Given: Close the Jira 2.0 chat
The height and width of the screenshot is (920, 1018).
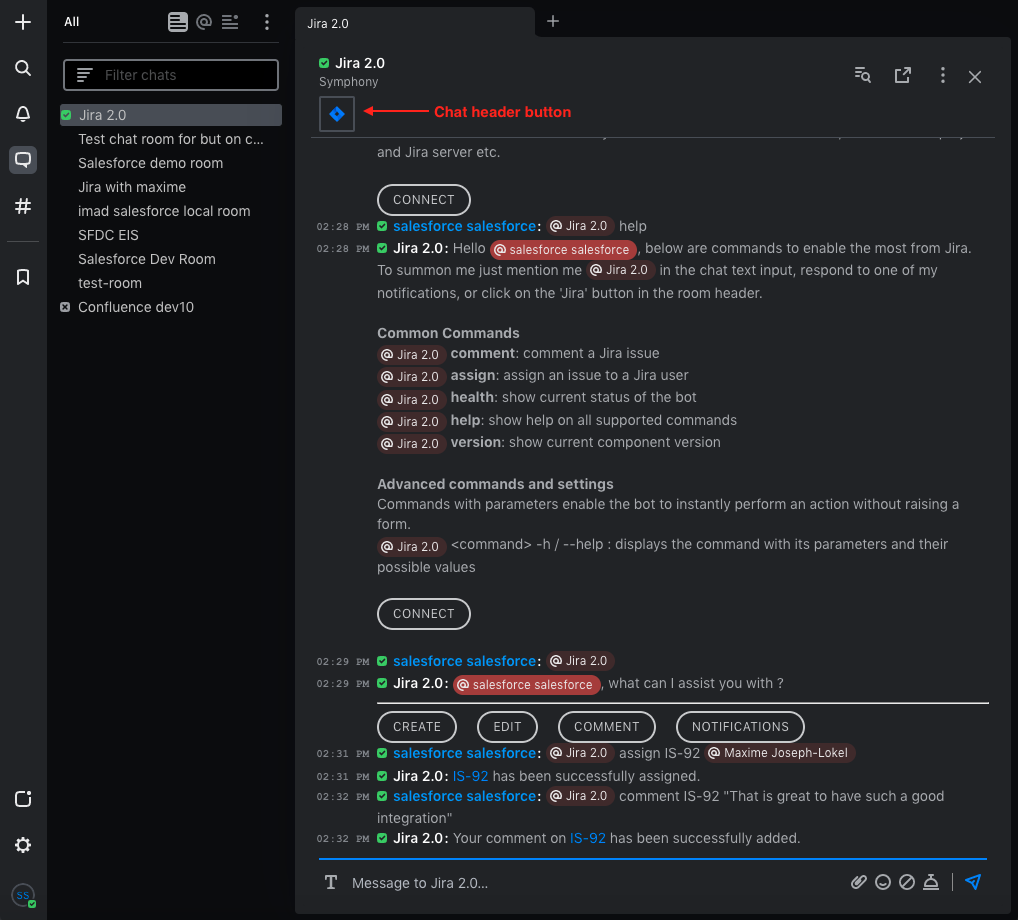Looking at the screenshot, I should 975,77.
